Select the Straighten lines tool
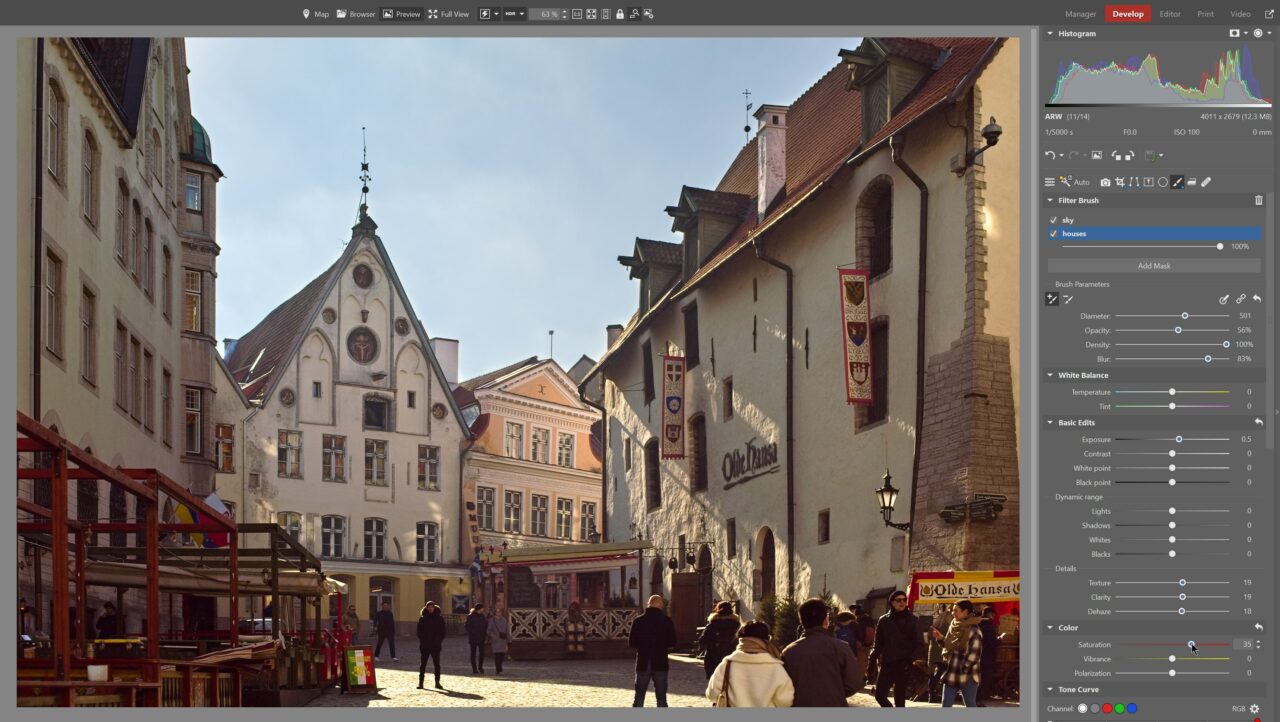 [x=1134, y=182]
